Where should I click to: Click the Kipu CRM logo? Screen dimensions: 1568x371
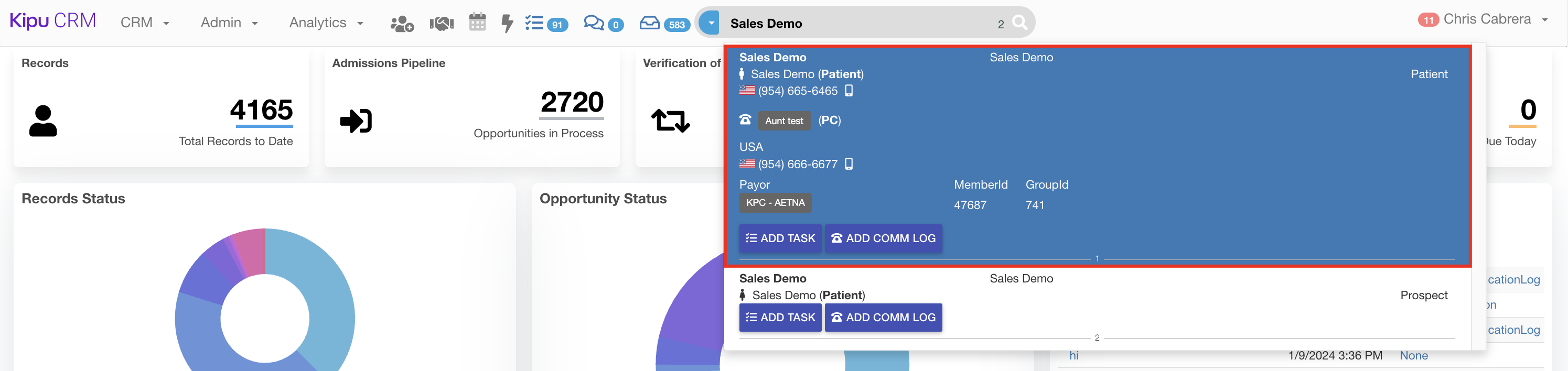point(52,21)
